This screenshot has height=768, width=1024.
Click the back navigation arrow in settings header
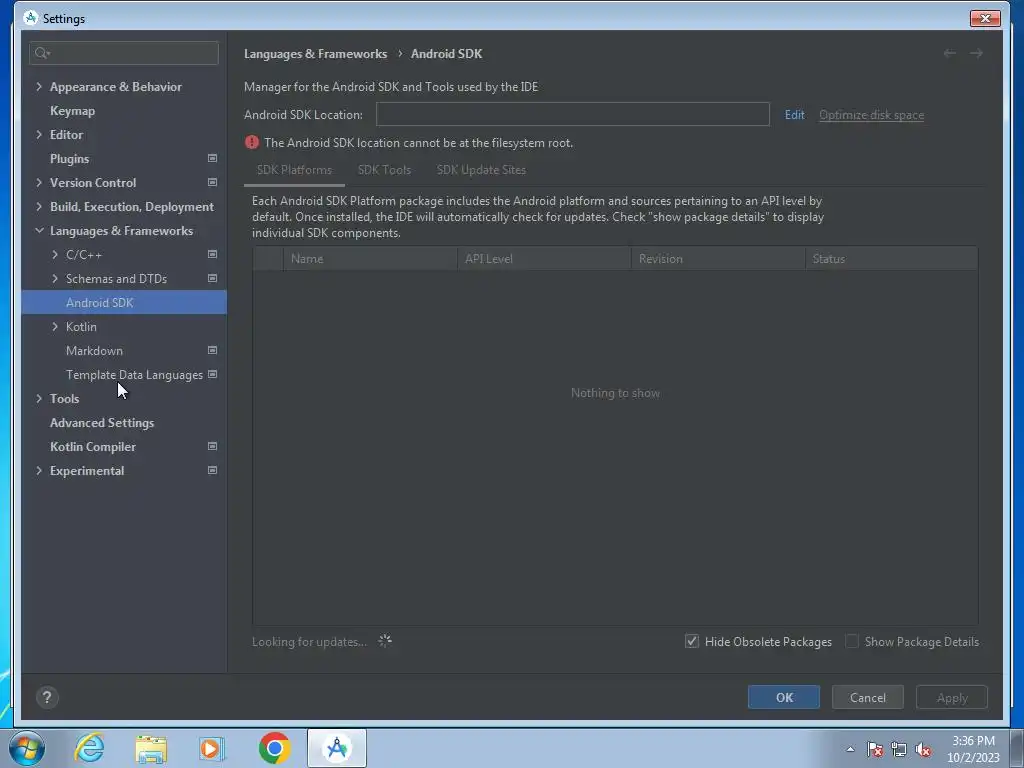coord(950,54)
